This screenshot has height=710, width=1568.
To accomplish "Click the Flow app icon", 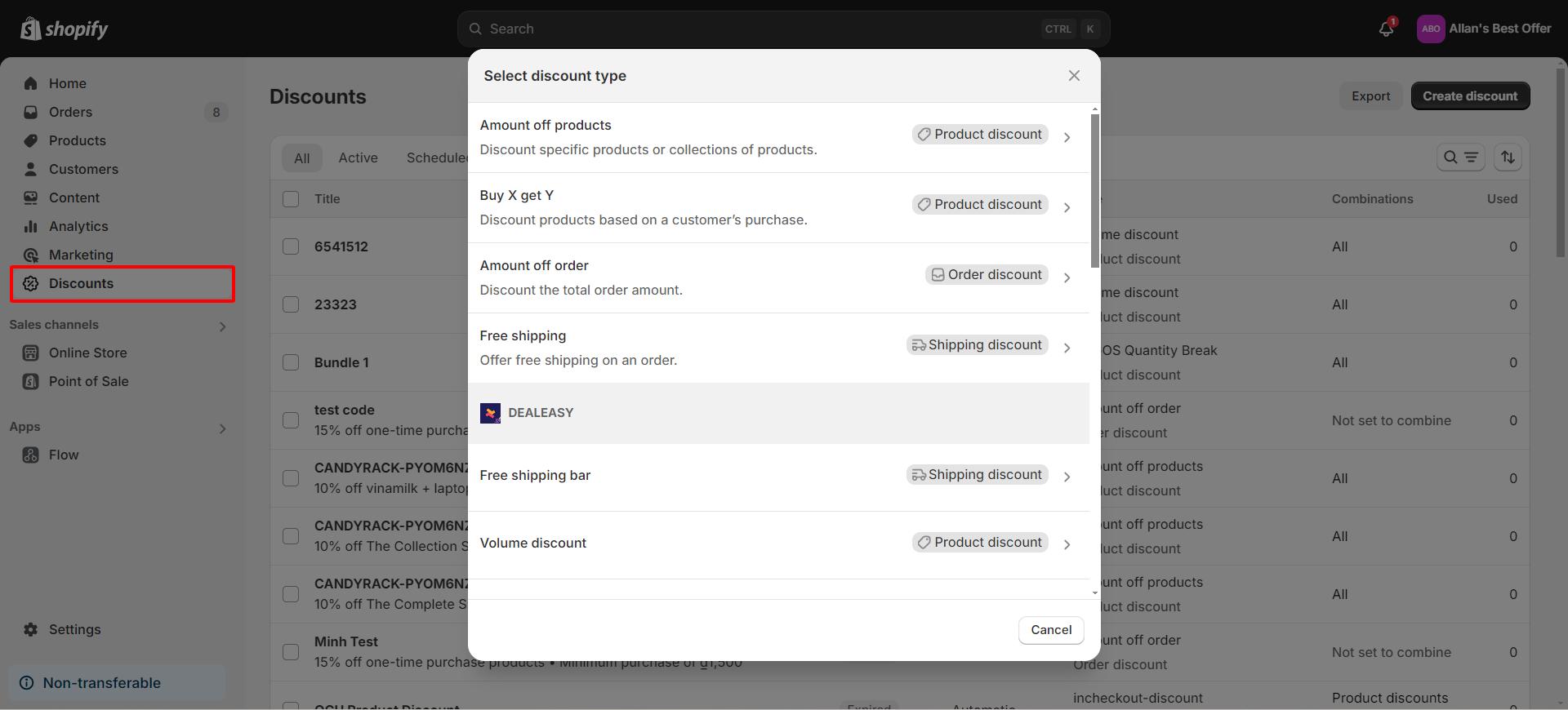I will click(31, 455).
